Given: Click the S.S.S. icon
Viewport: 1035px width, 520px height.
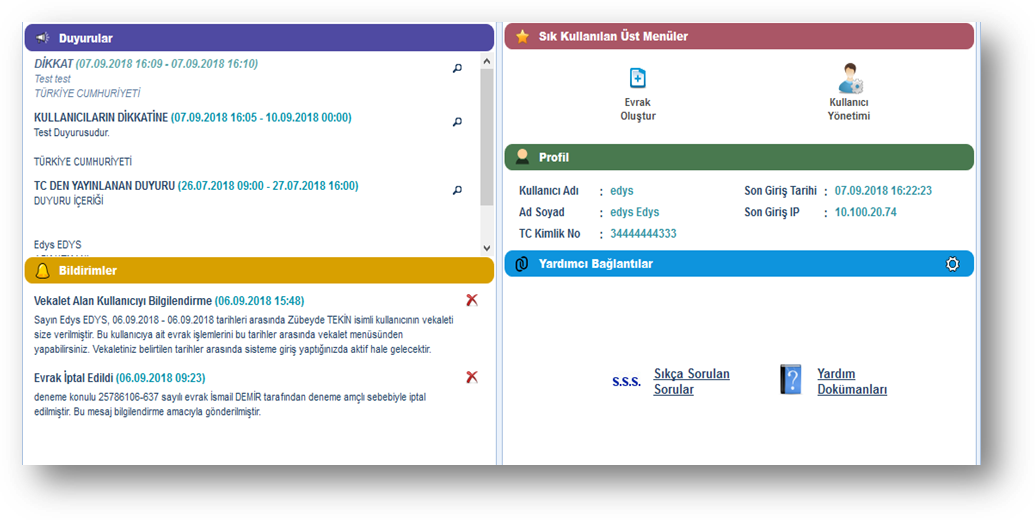Looking at the screenshot, I should (x=626, y=382).
